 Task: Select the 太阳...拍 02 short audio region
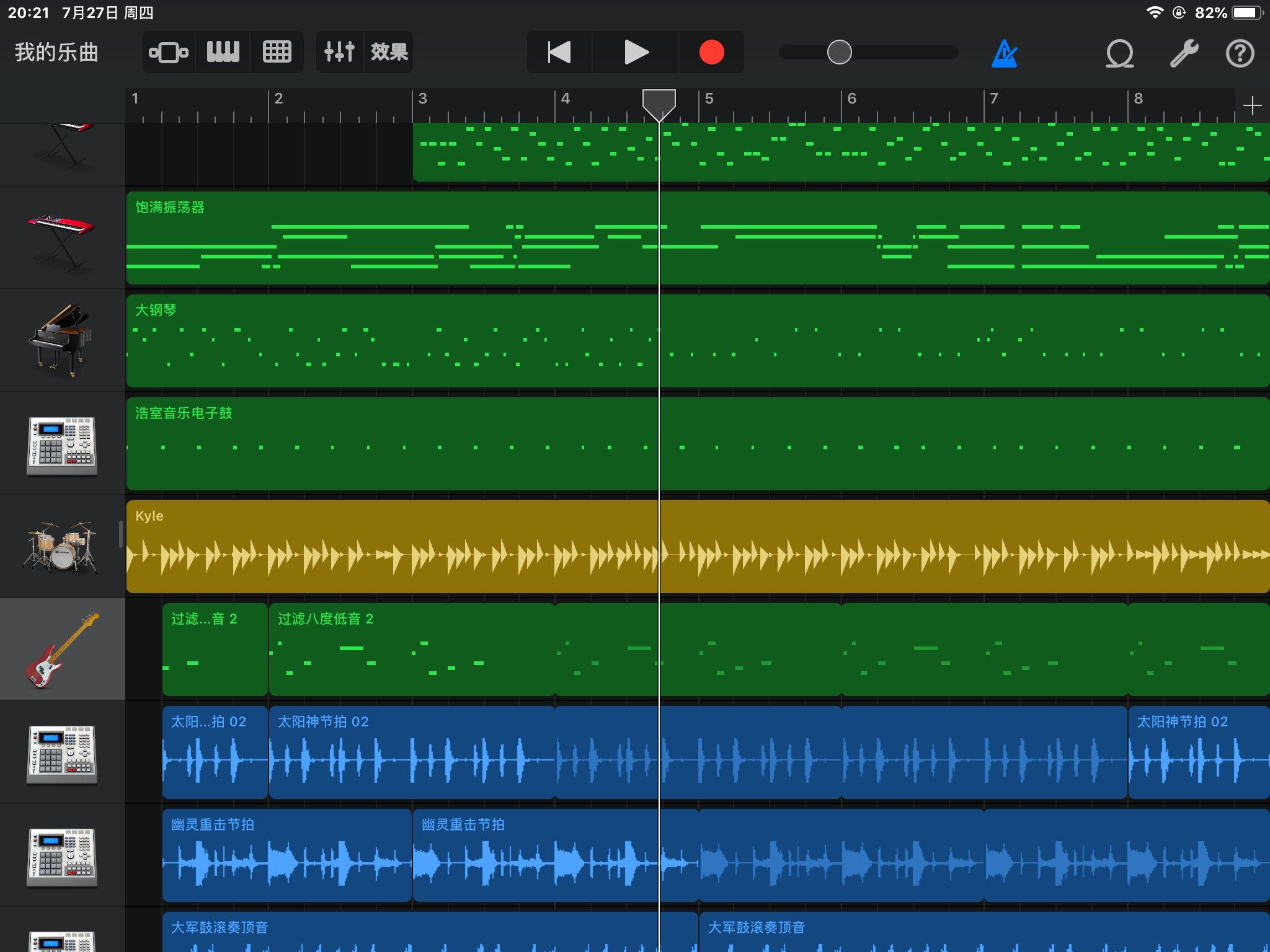(x=215, y=752)
